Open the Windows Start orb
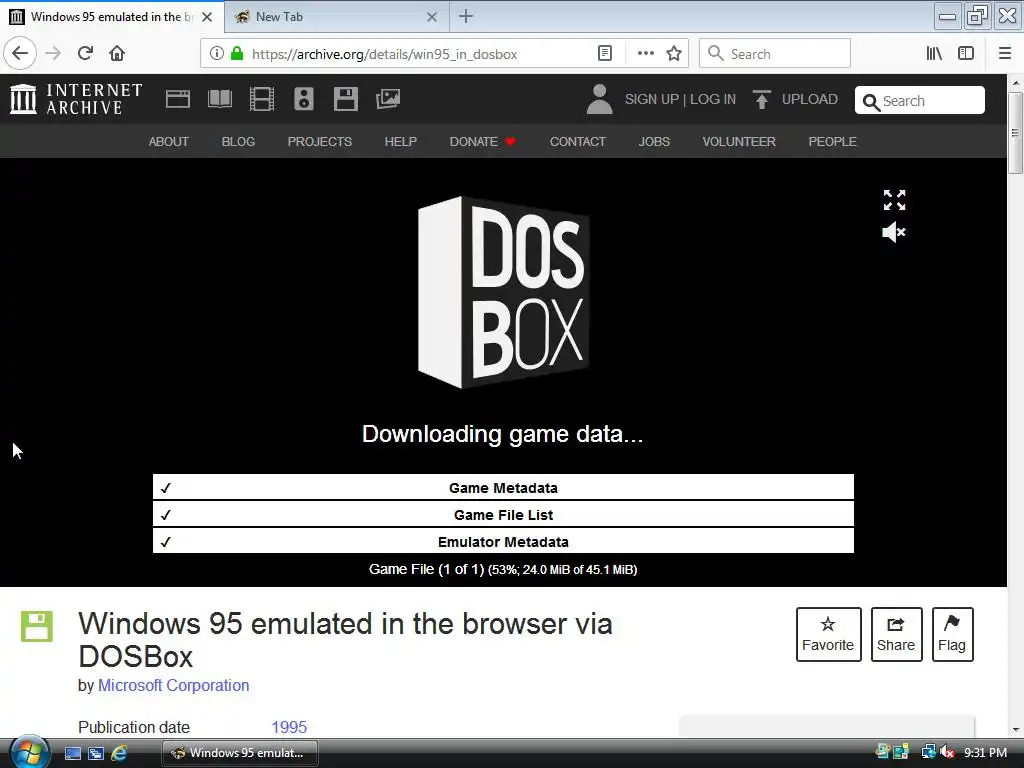This screenshot has width=1024, height=768. coord(29,753)
